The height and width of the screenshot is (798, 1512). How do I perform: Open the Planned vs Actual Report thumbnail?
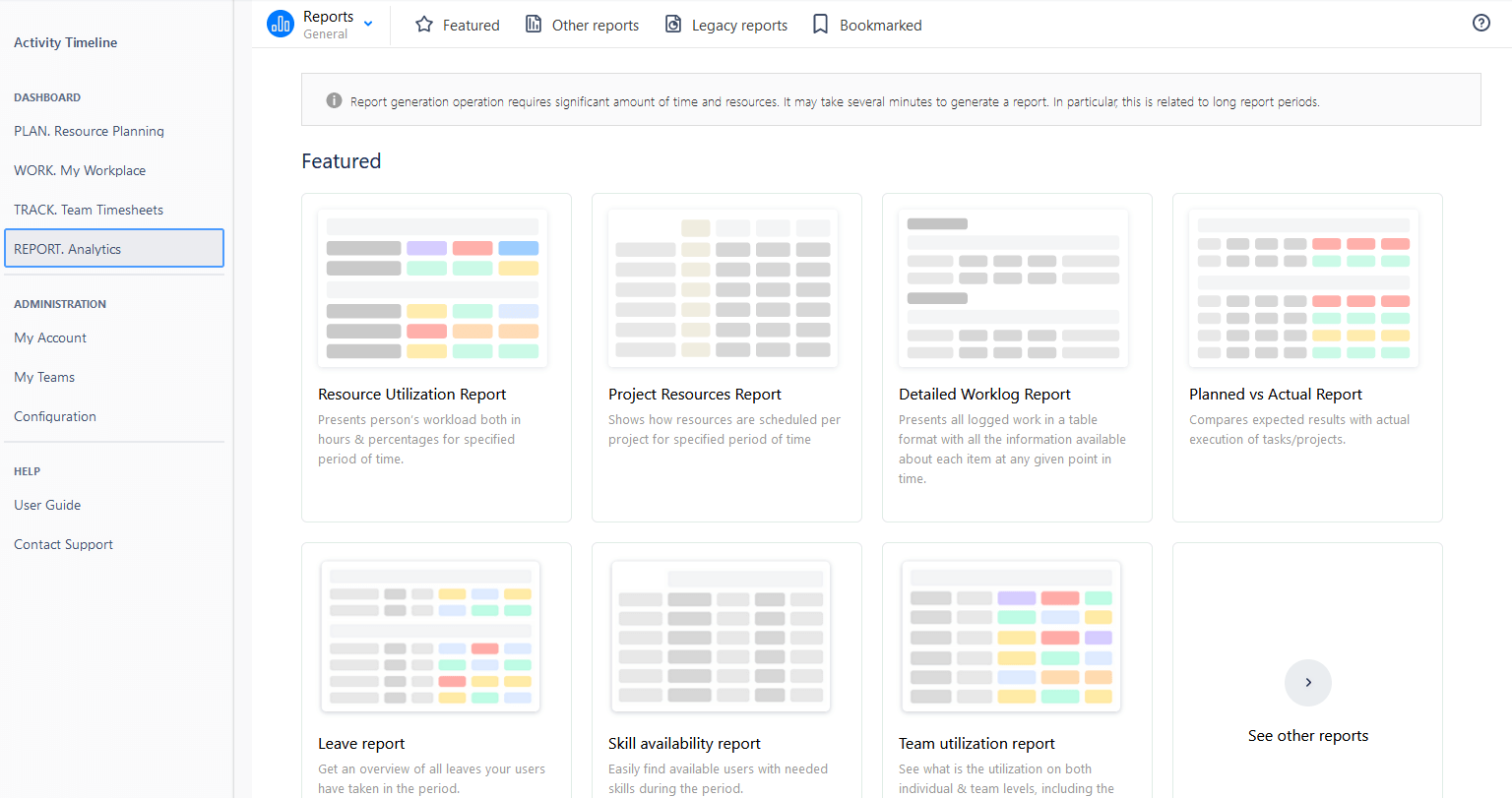point(1303,288)
